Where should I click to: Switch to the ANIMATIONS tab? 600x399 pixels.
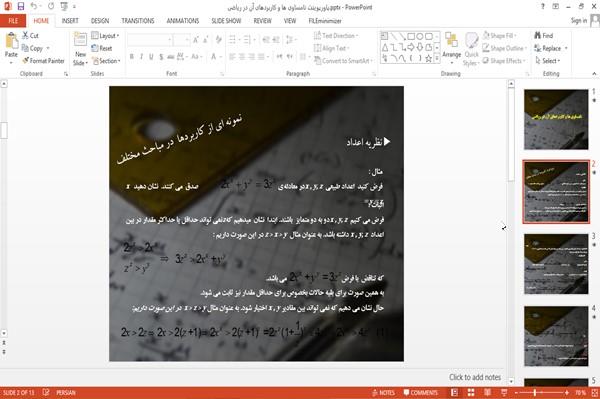183,21
